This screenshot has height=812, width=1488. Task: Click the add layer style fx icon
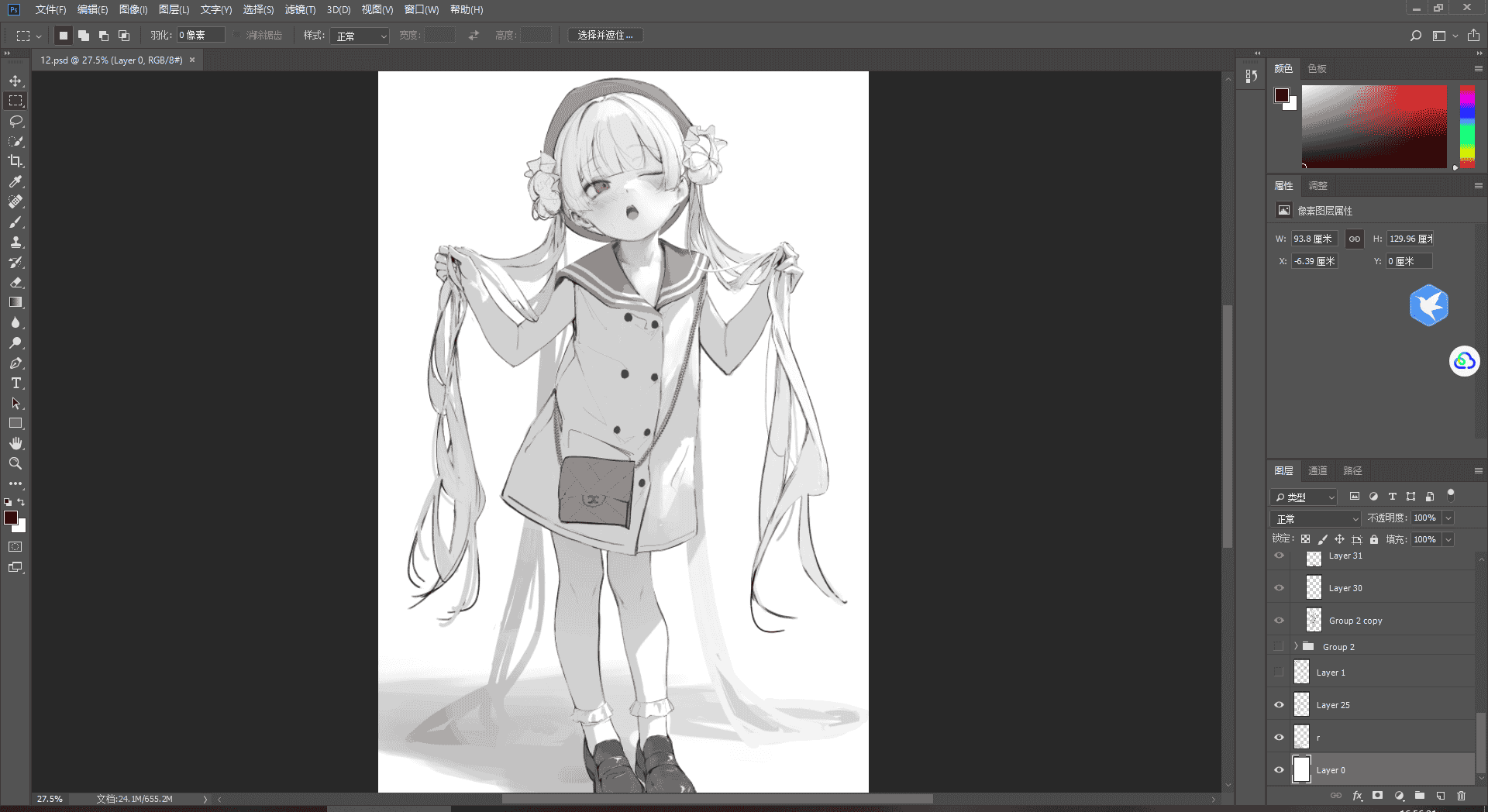tap(1357, 796)
